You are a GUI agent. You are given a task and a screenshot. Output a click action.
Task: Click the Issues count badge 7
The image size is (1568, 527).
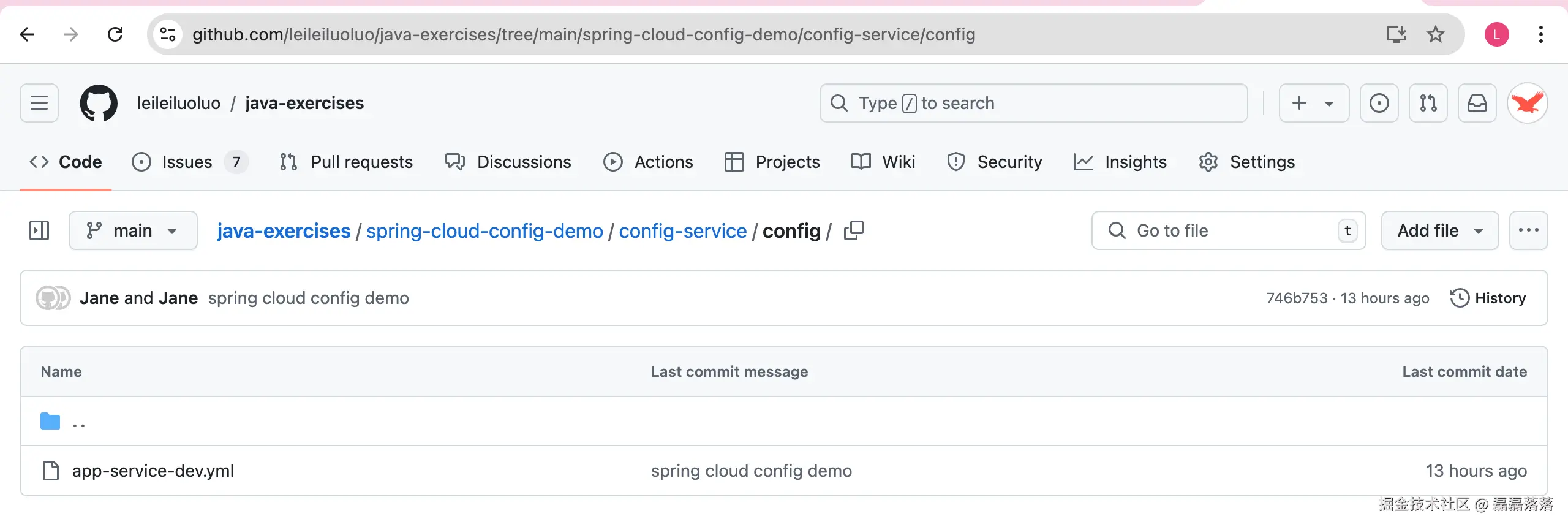236,162
